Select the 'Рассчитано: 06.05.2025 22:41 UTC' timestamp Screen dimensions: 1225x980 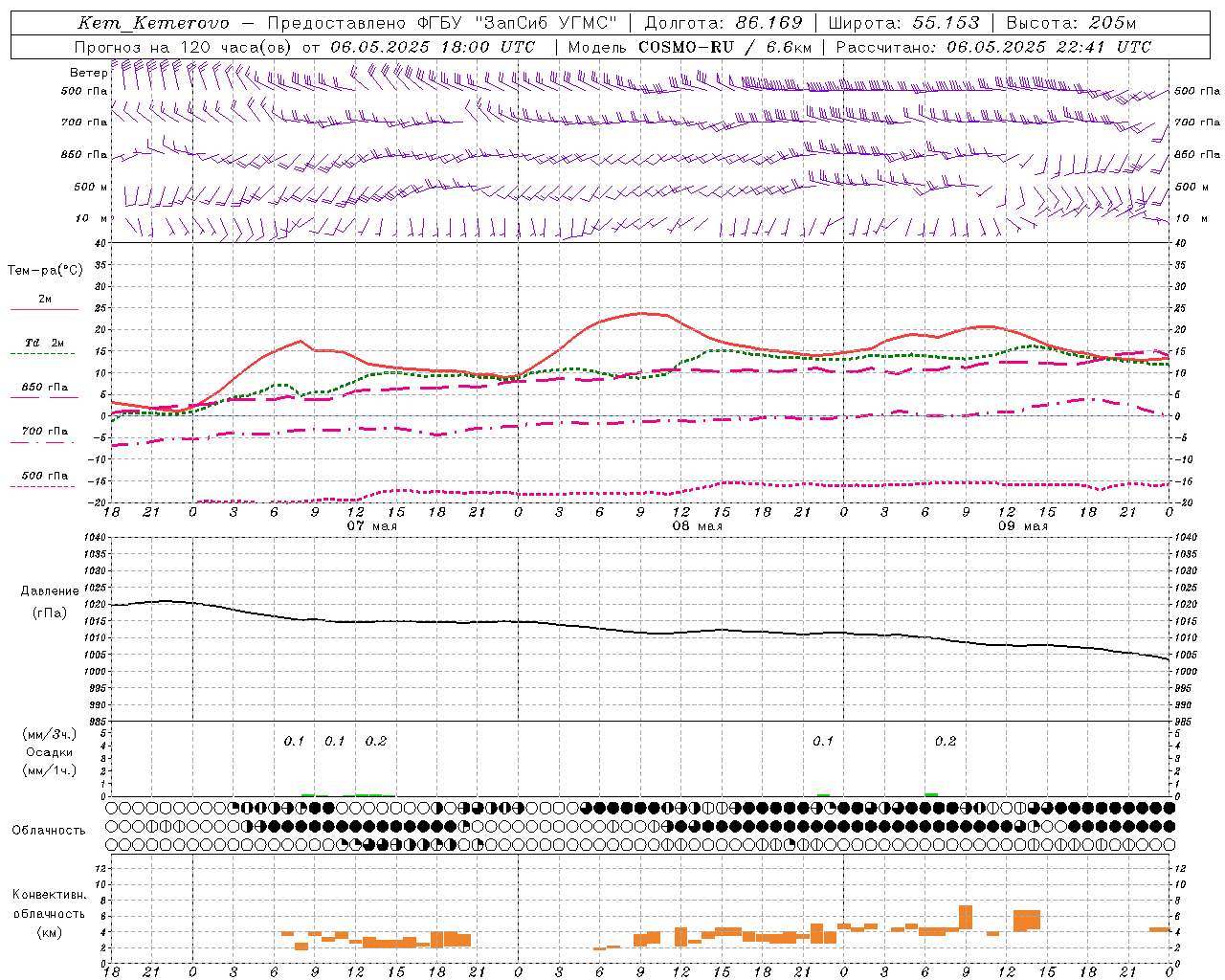click(x=993, y=47)
